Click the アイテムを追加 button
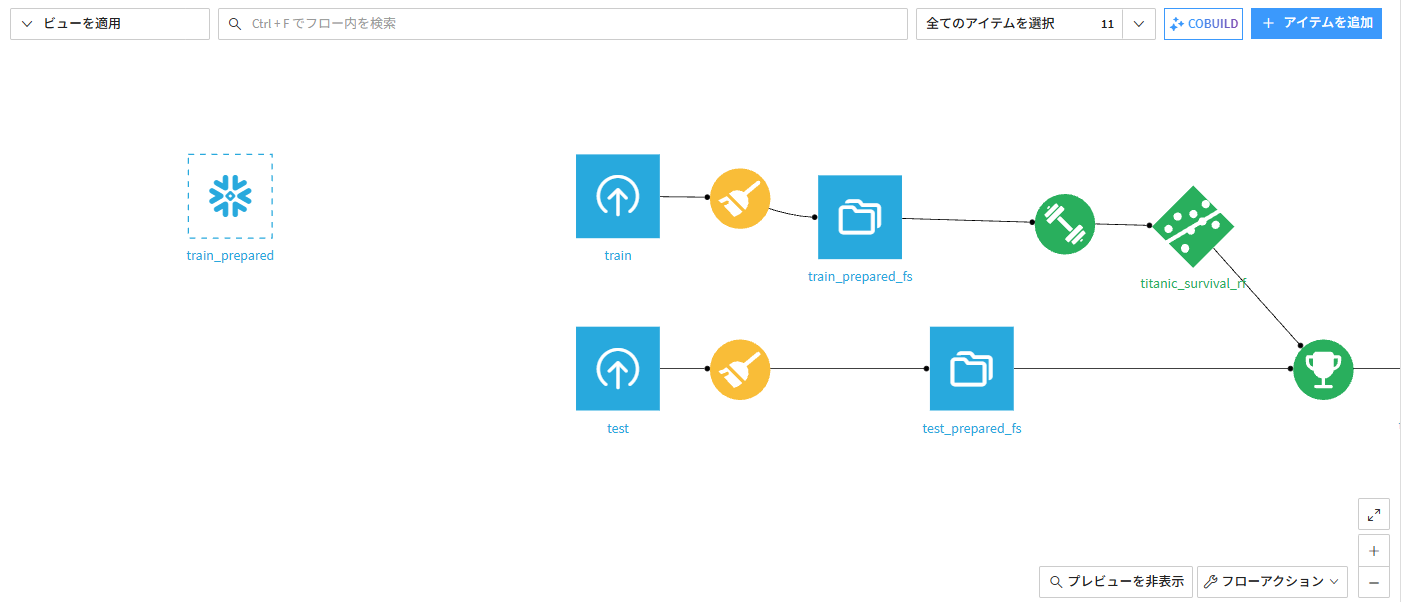 tap(1316, 23)
